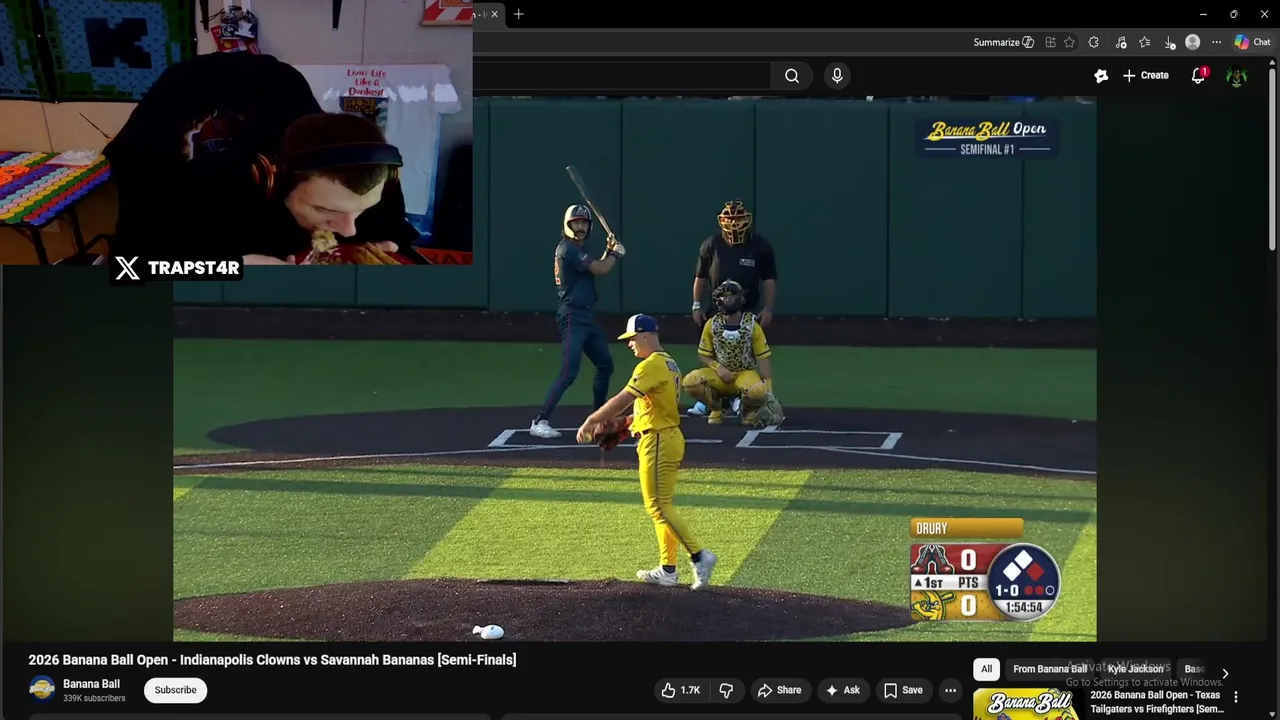The height and width of the screenshot is (720, 1280).
Task: Click the in-video scoreboard graphic
Action: [x=984, y=581]
